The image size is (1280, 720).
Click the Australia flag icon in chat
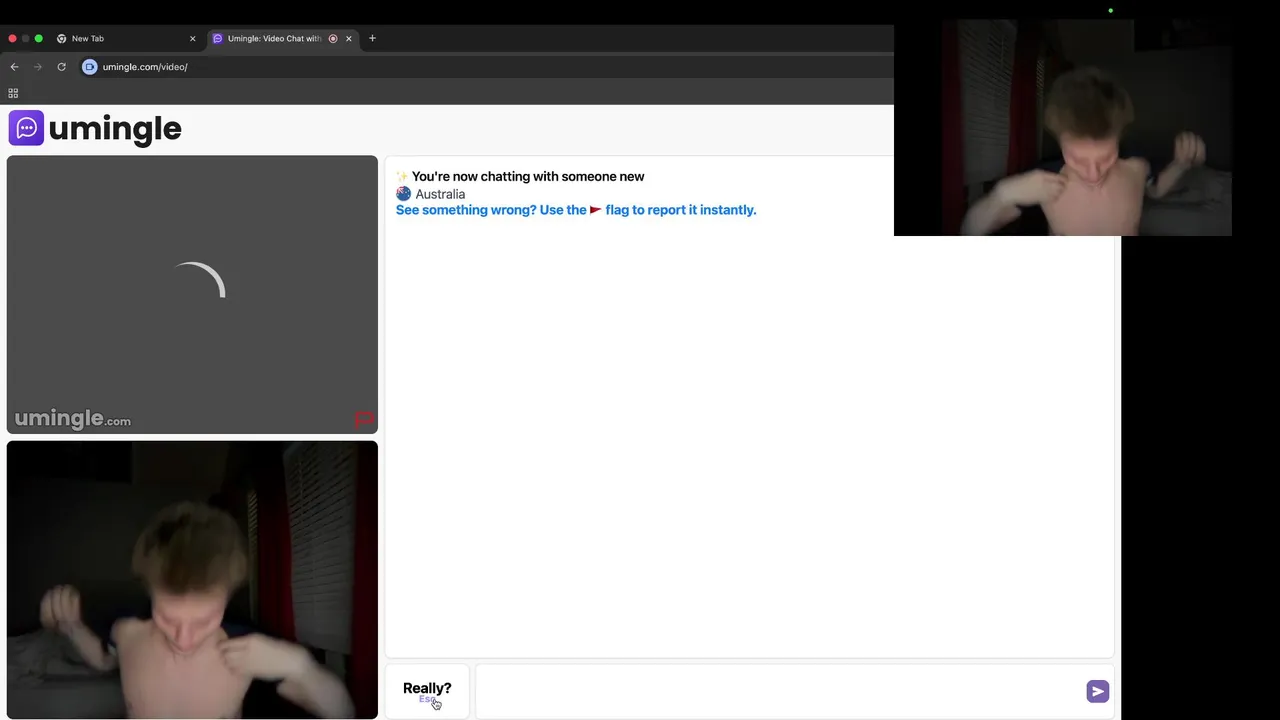tap(404, 194)
